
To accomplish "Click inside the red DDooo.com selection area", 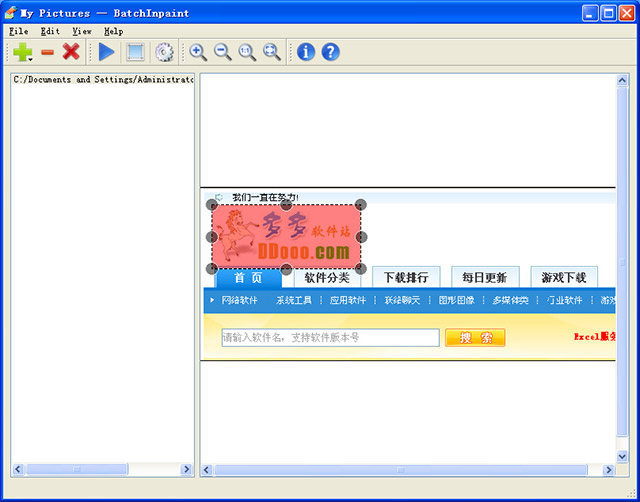I will coord(286,237).
